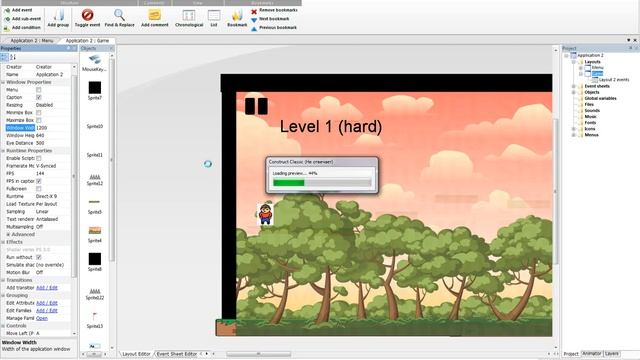Image resolution: width=640 pixels, height=360 pixels.
Task: Toggle the Run without checkbox
Action: pos(39,258)
